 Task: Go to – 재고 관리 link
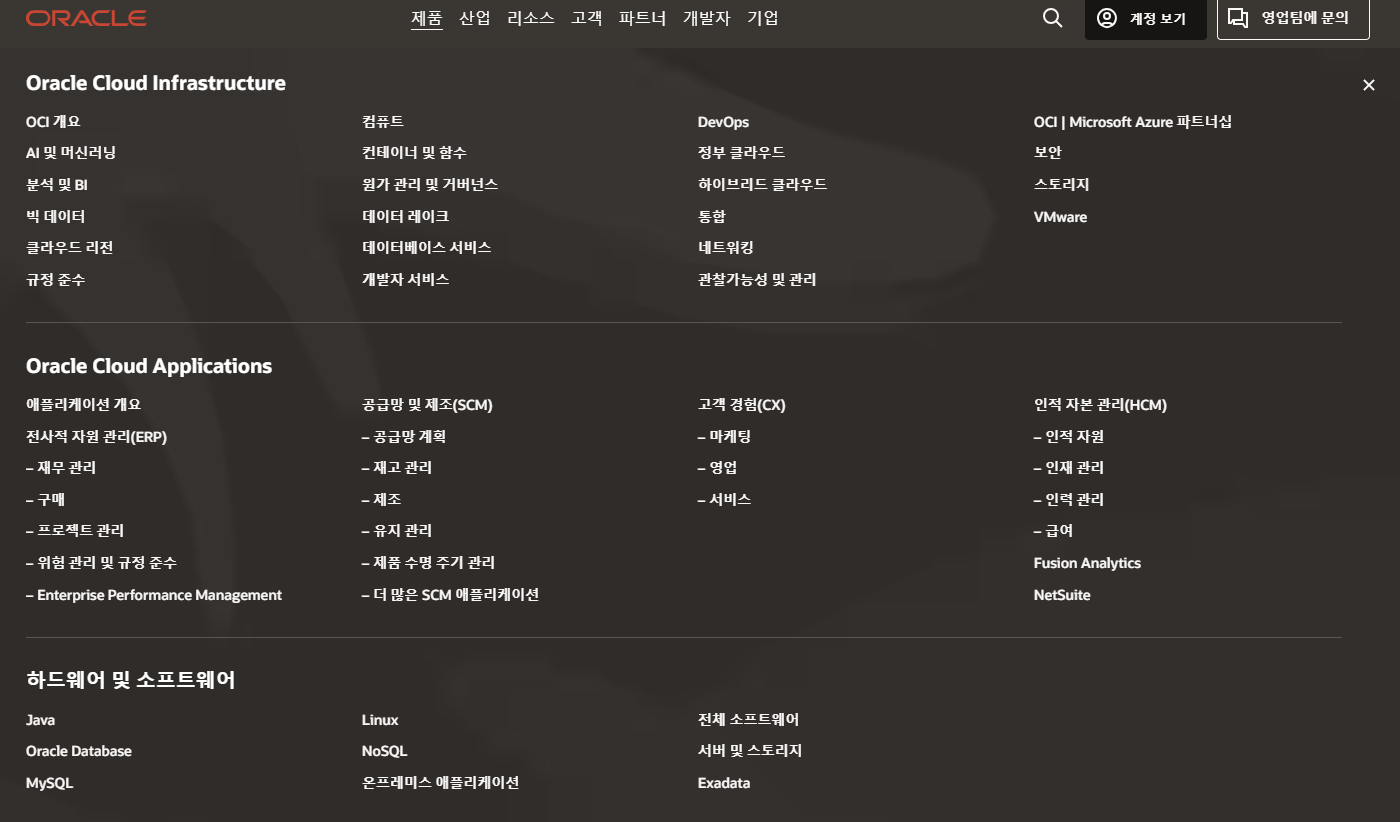397,468
